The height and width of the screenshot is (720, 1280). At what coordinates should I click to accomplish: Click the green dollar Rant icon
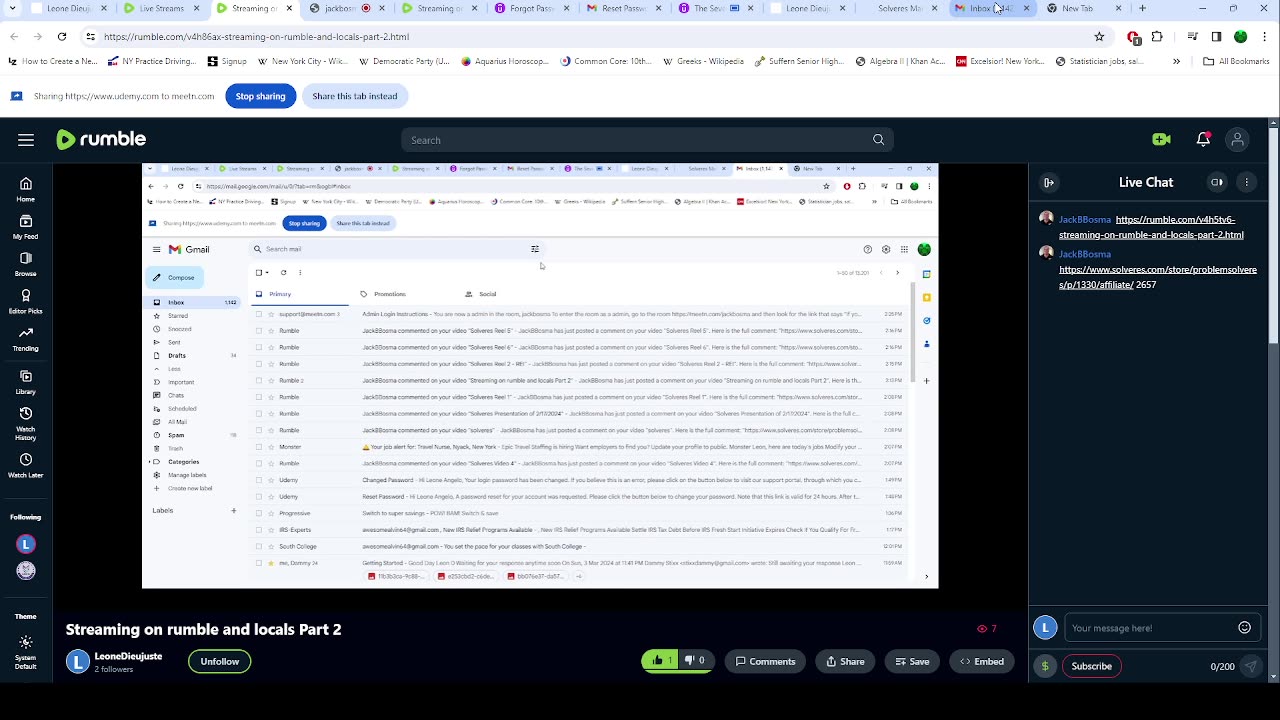(x=1045, y=666)
